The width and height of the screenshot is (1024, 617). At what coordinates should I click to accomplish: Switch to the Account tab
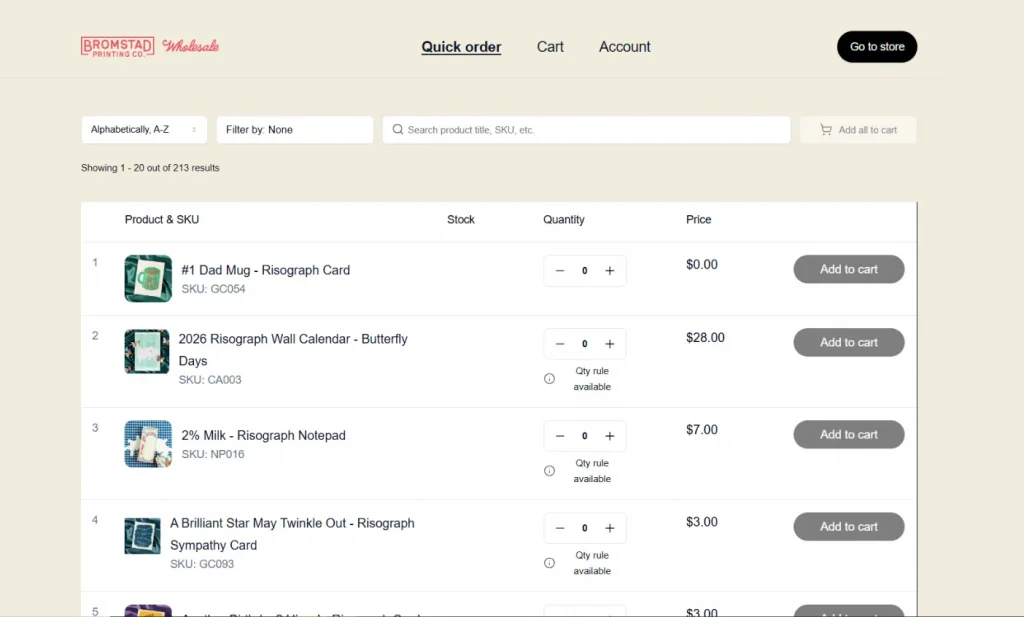624,47
